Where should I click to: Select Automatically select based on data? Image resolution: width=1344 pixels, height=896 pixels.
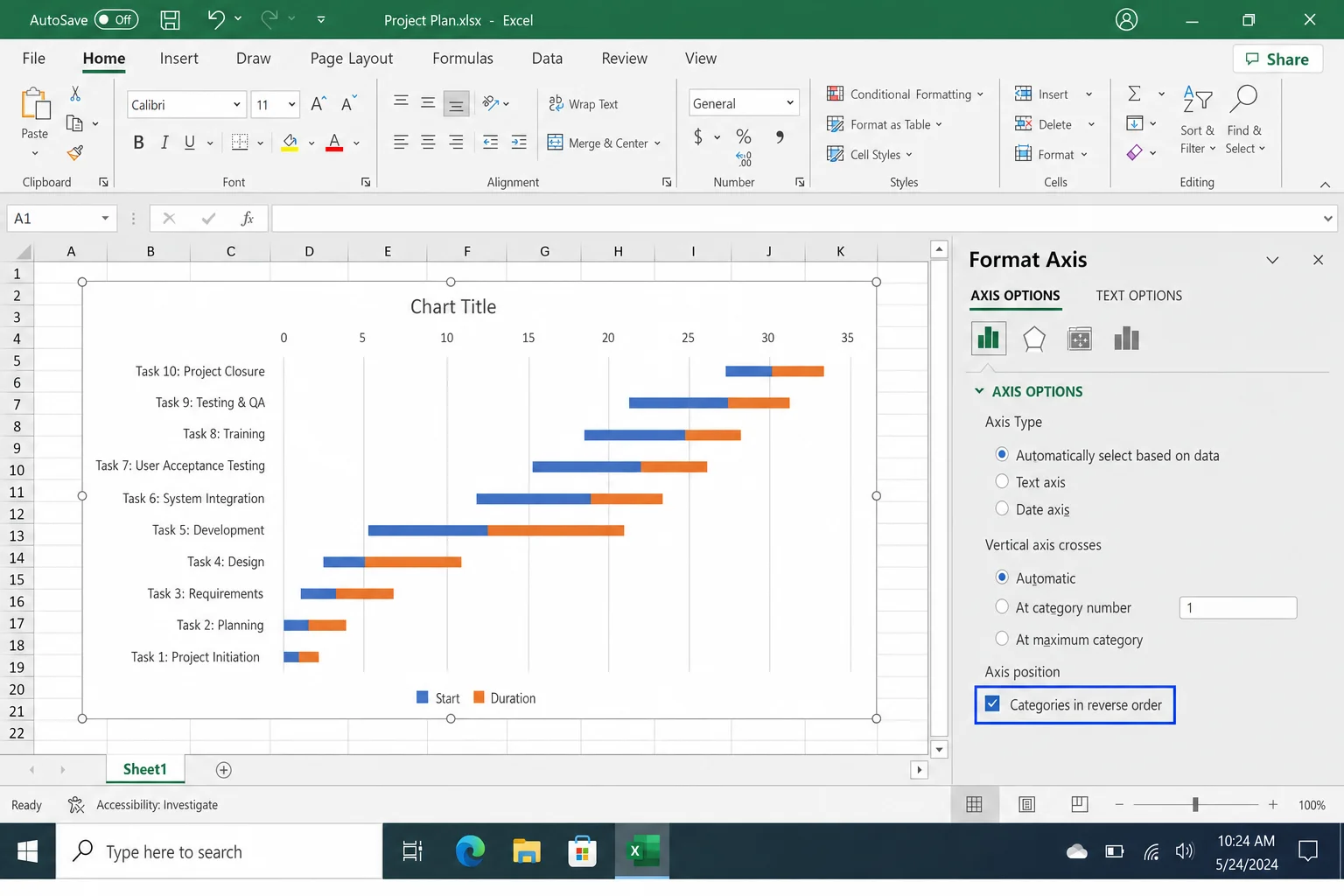[1002, 455]
